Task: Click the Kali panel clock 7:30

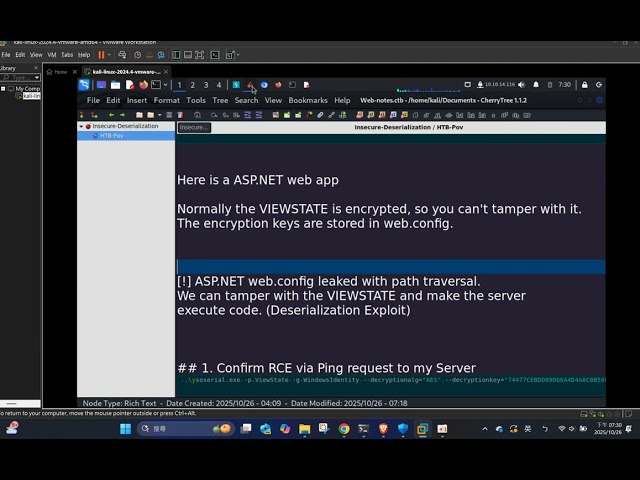Action: tap(564, 84)
